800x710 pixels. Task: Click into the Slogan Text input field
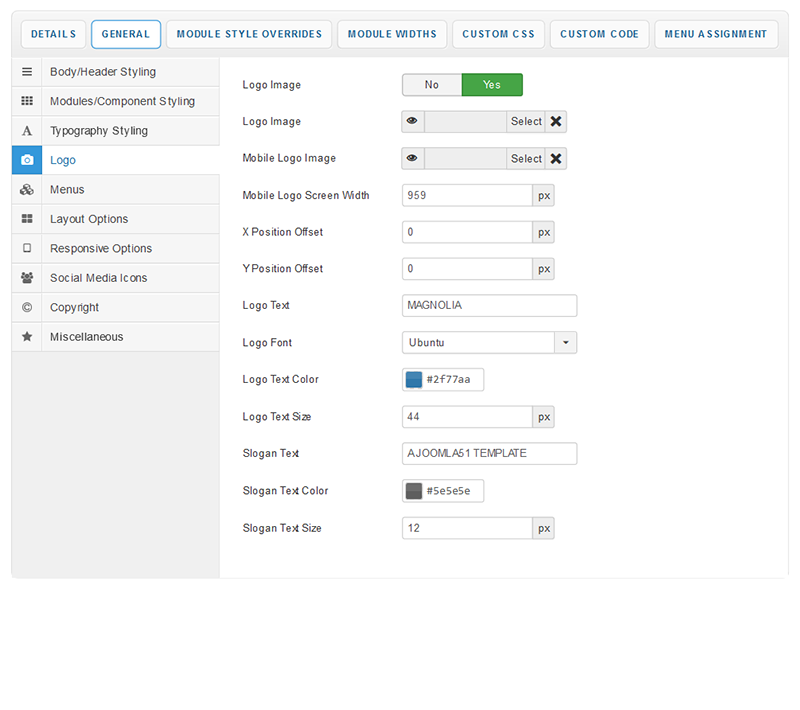(x=489, y=454)
